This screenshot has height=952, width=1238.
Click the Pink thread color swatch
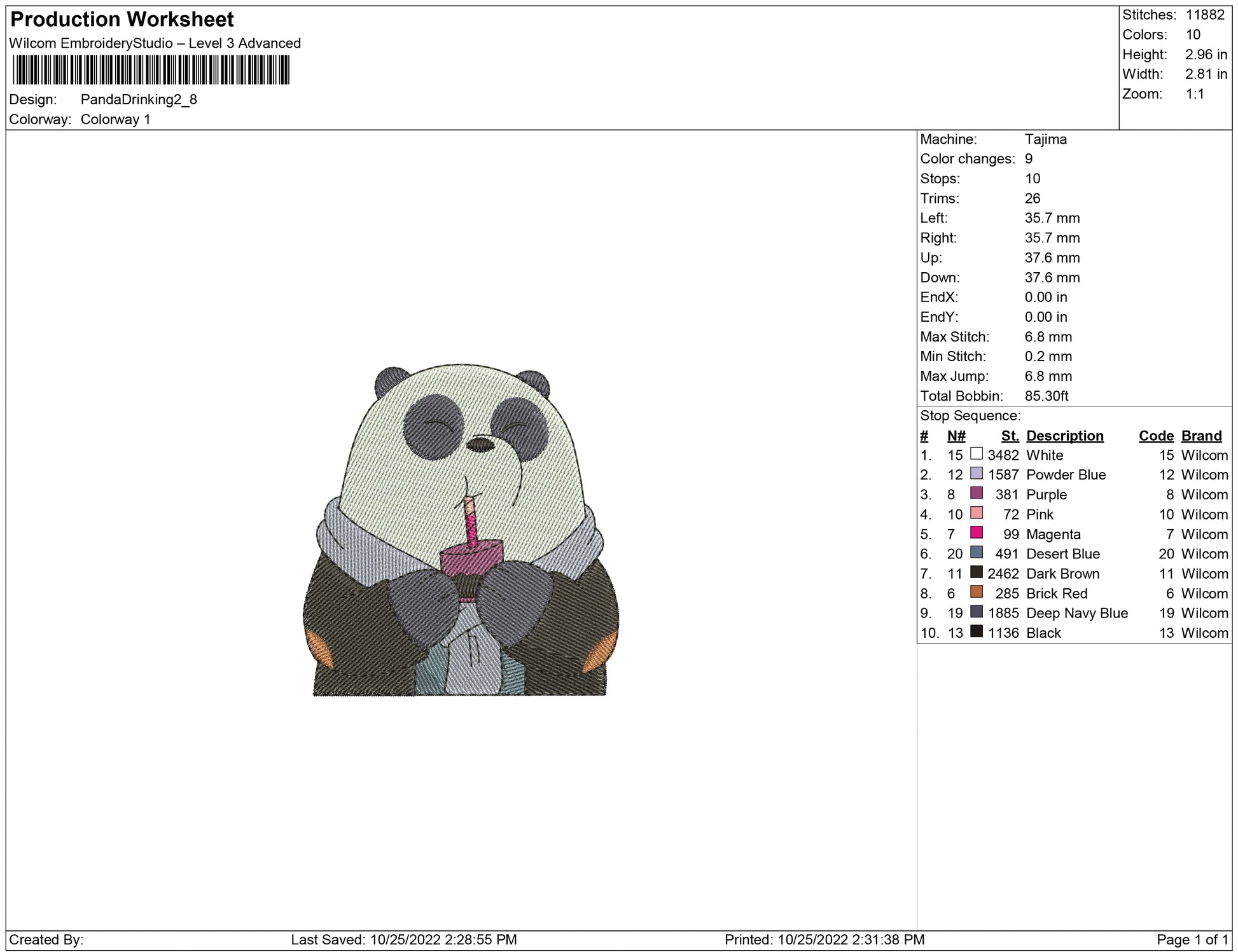coord(977,513)
